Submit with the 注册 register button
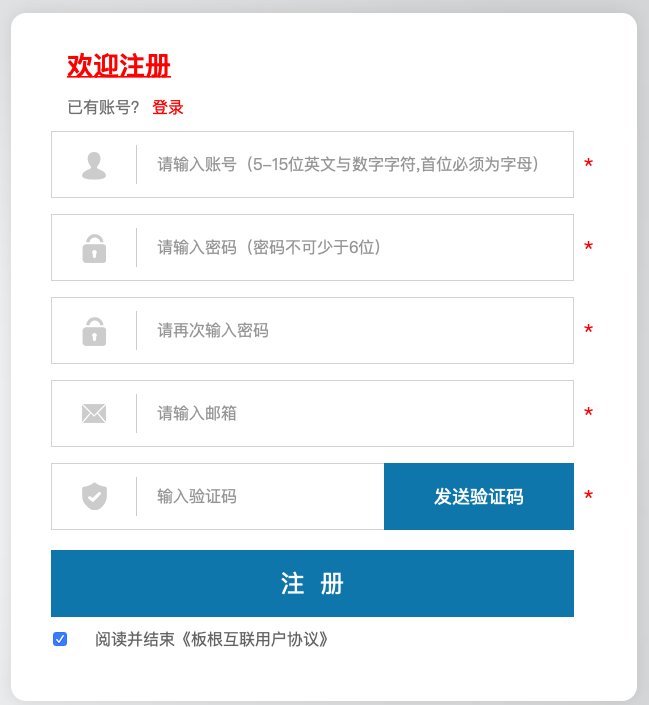649x705 pixels. [x=312, y=584]
